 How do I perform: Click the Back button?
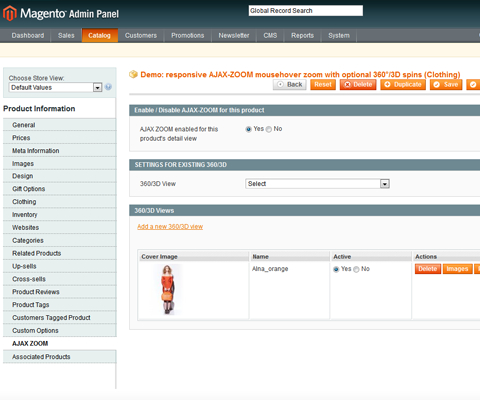tap(290, 85)
